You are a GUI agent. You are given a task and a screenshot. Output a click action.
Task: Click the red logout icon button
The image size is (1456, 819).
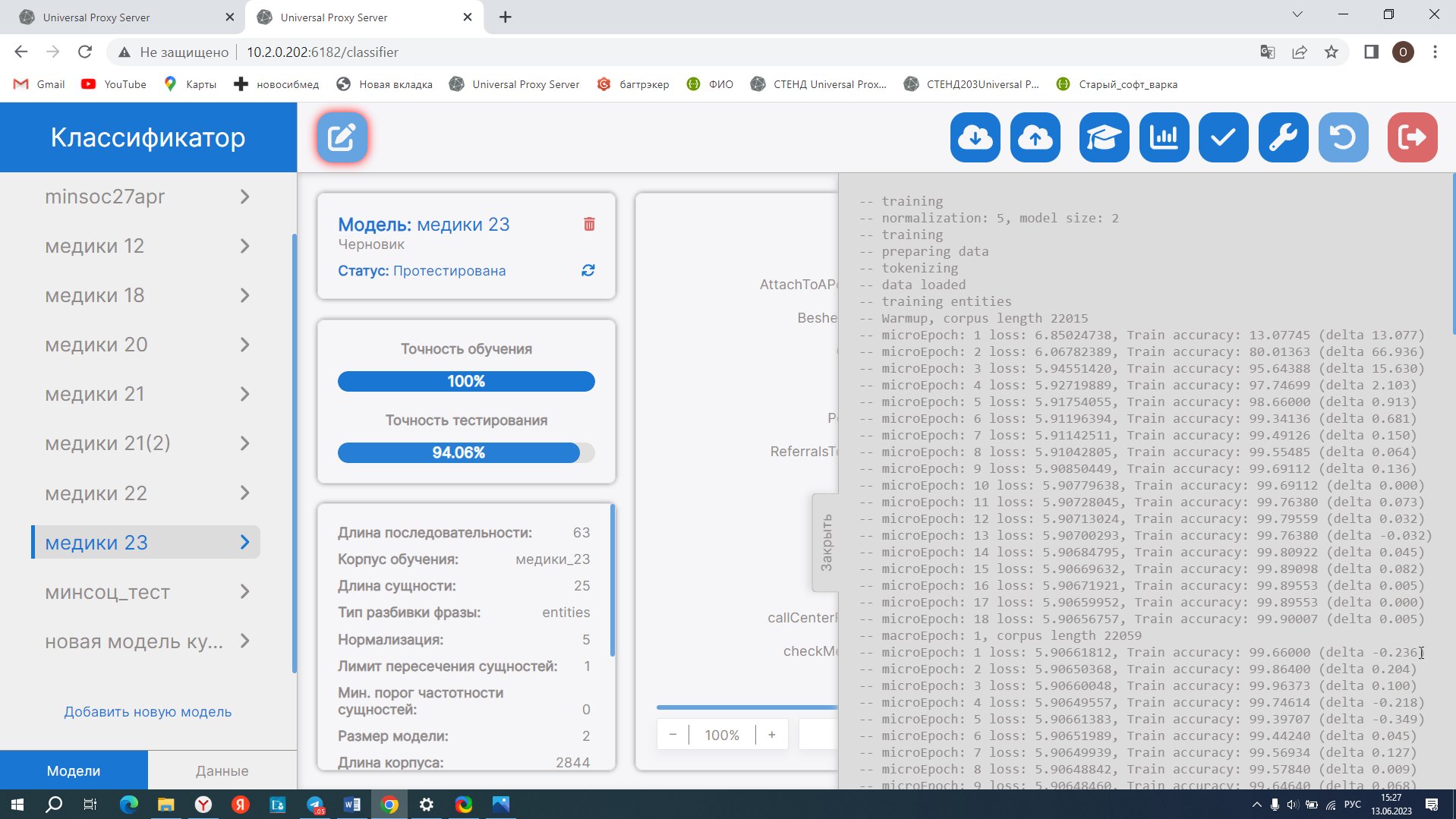tap(1411, 137)
